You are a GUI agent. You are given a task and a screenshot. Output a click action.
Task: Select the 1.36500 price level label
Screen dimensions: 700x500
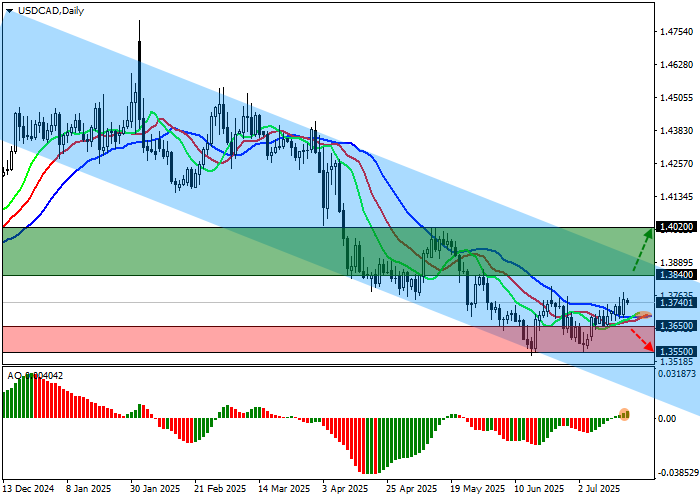point(677,326)
